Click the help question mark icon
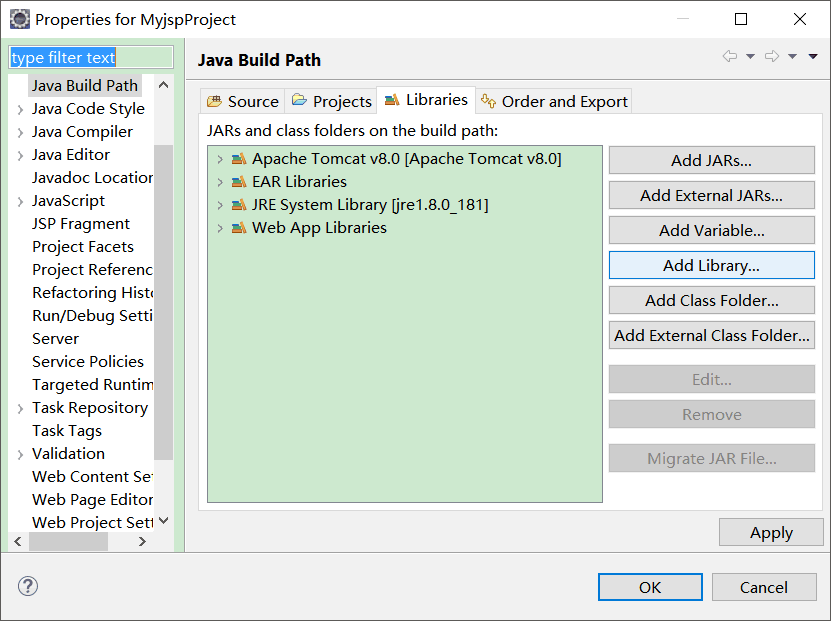Screen dimensions: 831x621 pyautogui.click(x=28, y=587)
